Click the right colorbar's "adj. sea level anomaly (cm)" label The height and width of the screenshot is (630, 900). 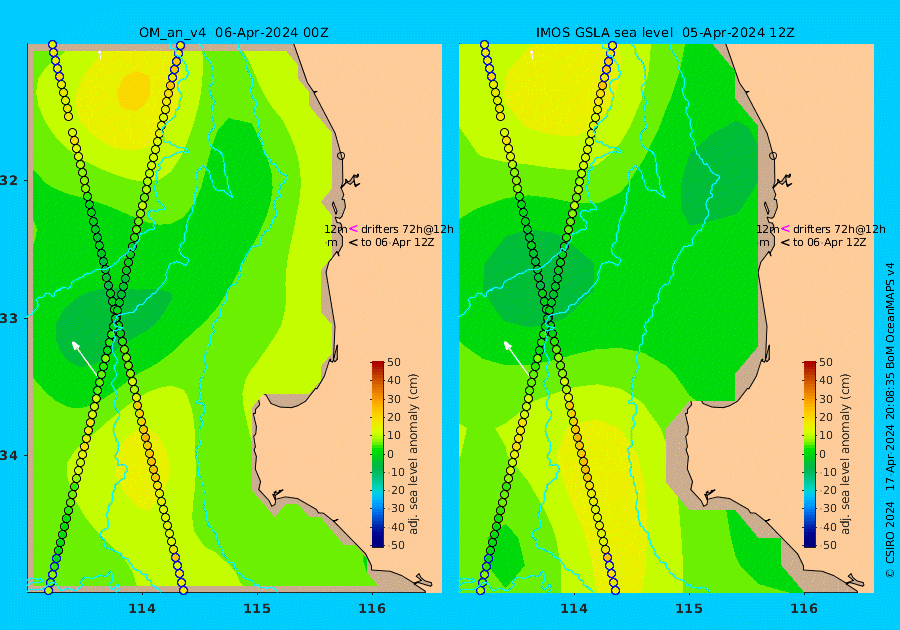point(845,454)
